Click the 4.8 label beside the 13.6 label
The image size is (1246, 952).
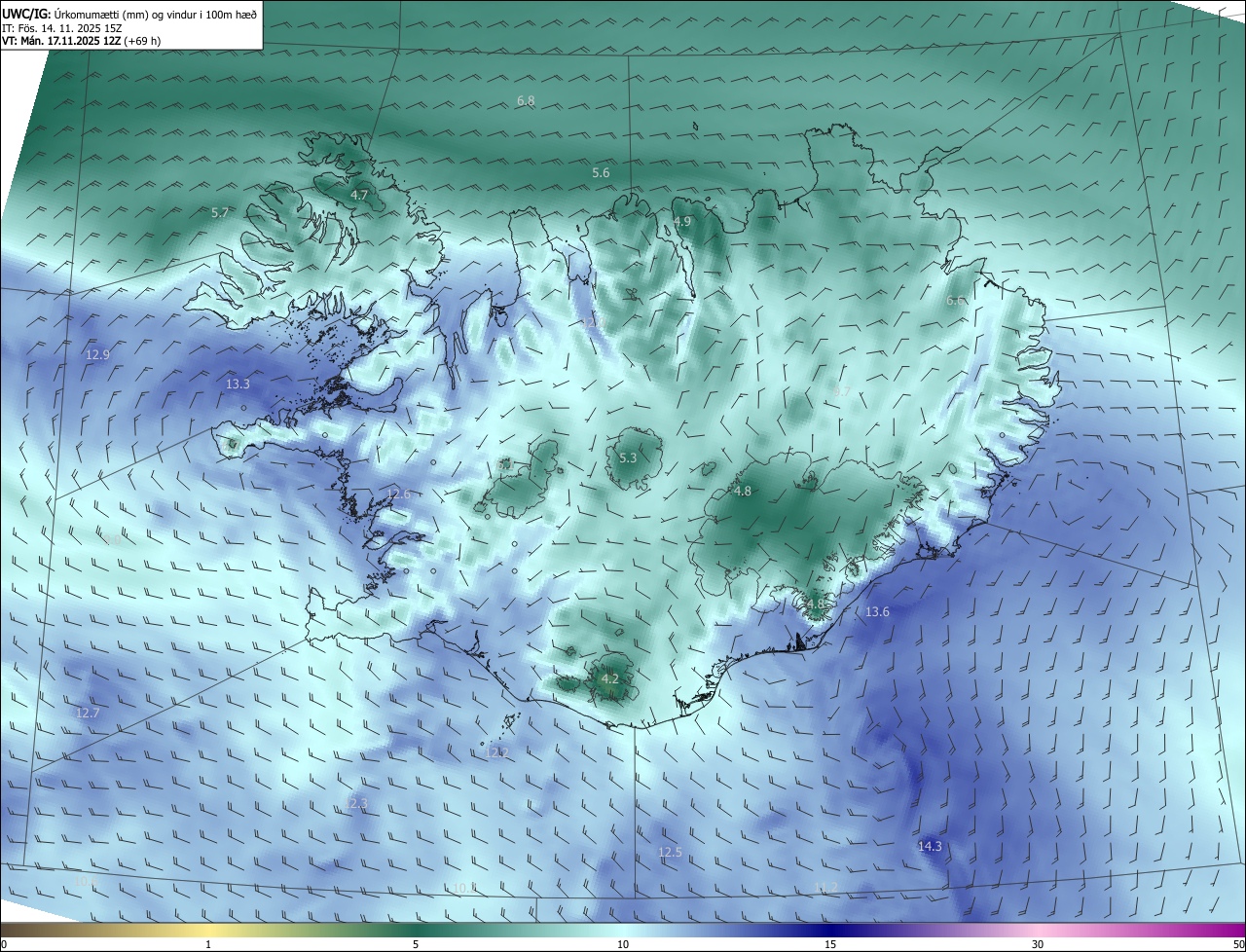[x=816, y=604]
